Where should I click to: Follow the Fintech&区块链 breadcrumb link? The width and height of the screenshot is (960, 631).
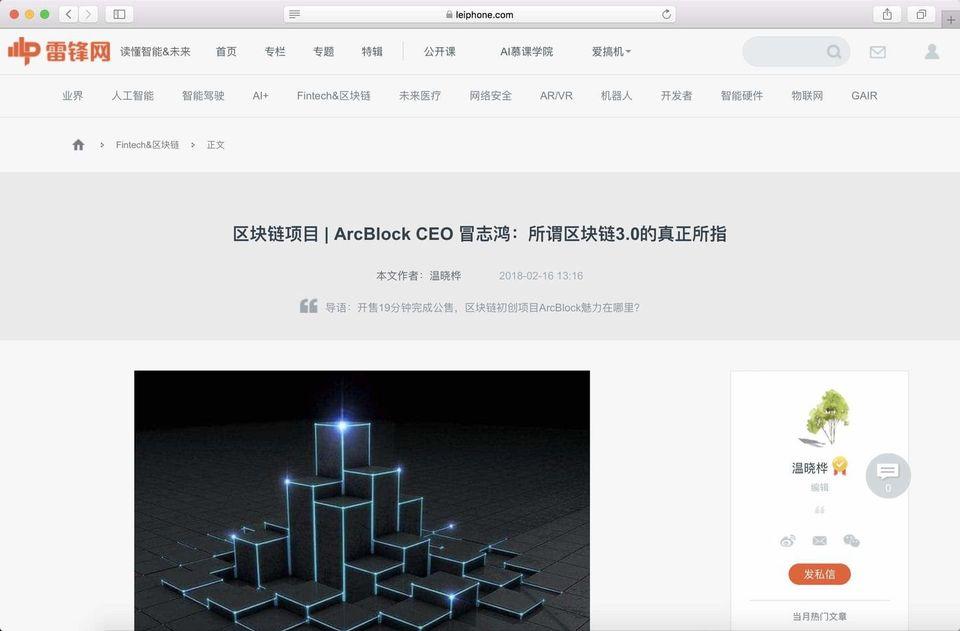148,145
